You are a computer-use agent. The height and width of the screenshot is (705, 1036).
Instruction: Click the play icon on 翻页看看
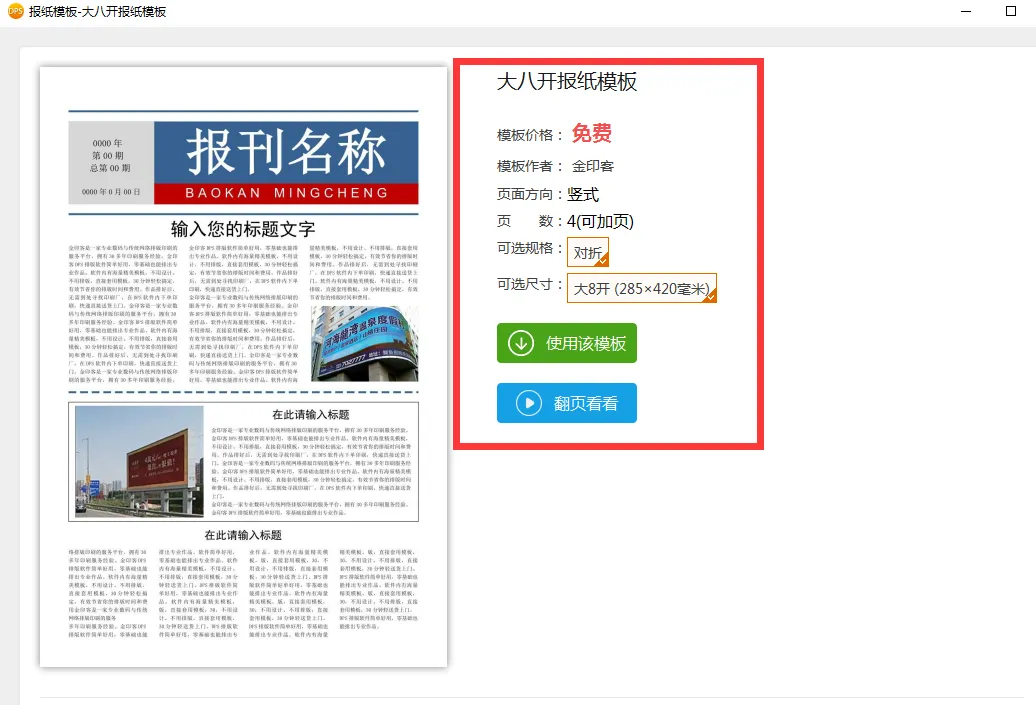[529, 403]
